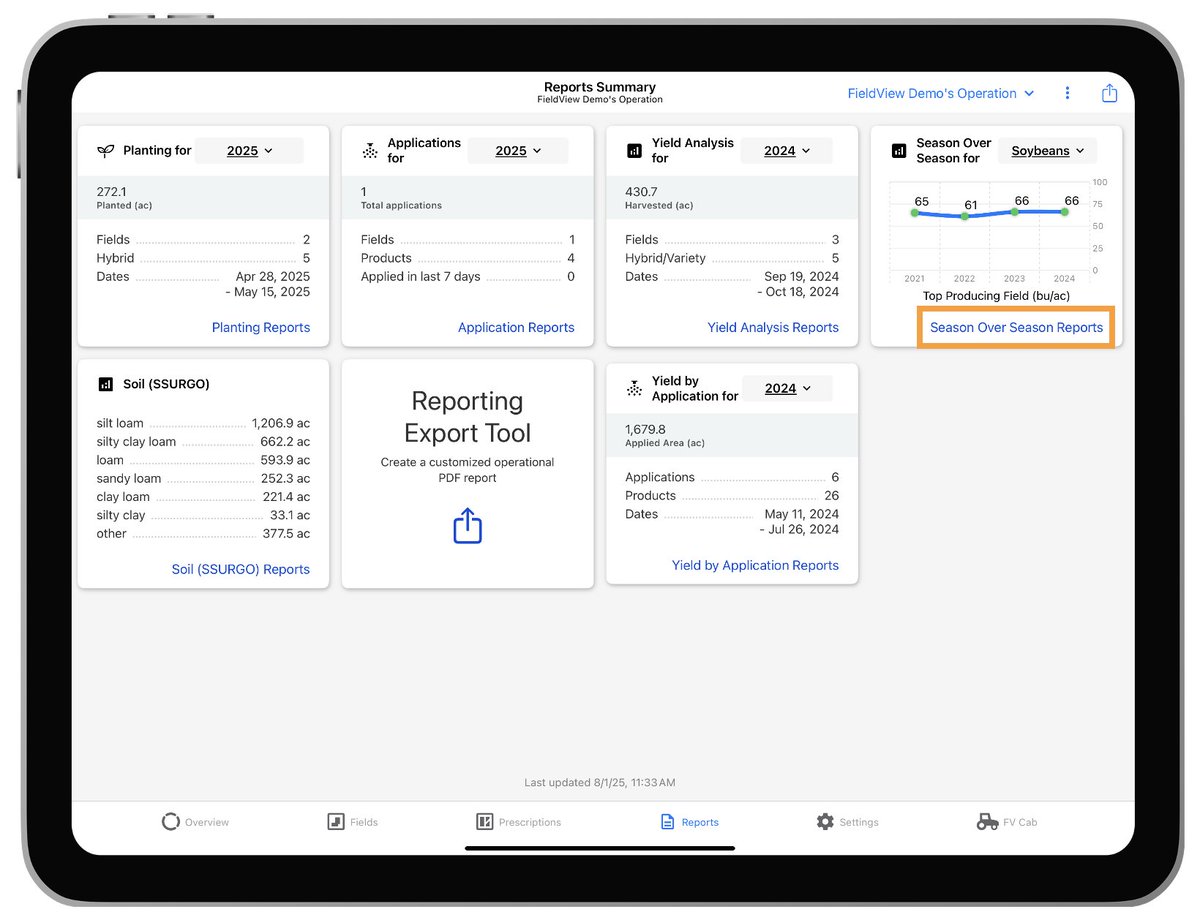Switch to the Fields tab label
Screen dimensions: 1200x920
click(x=364, y=823)
